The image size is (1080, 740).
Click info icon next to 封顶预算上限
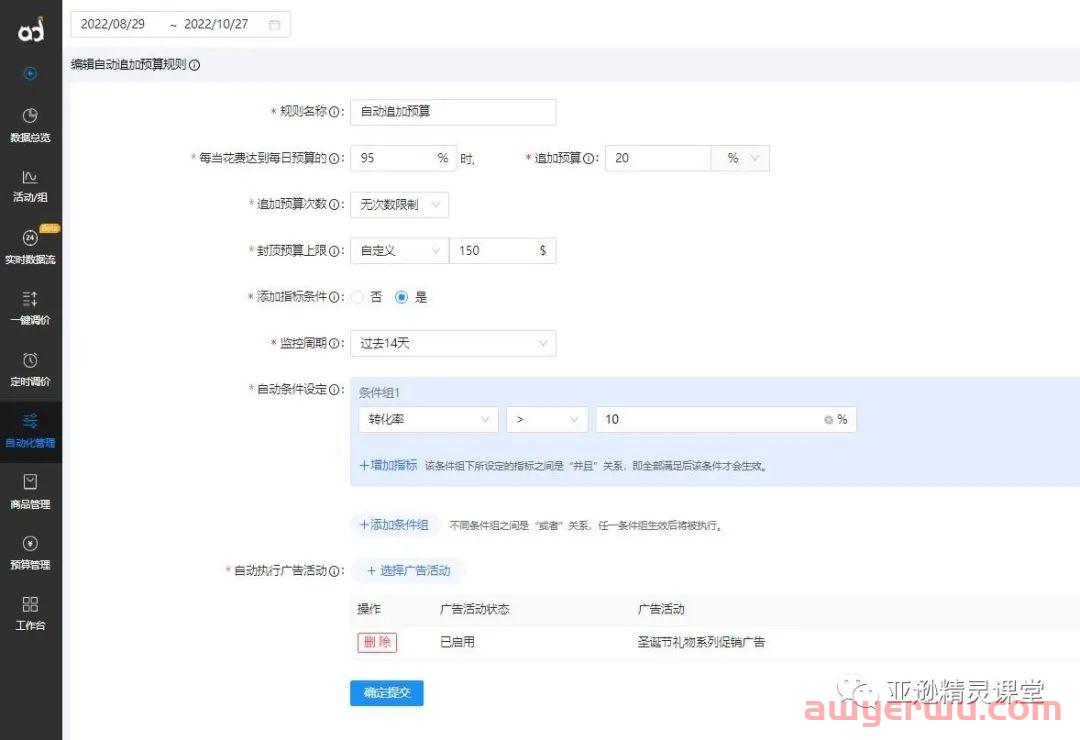334,251
